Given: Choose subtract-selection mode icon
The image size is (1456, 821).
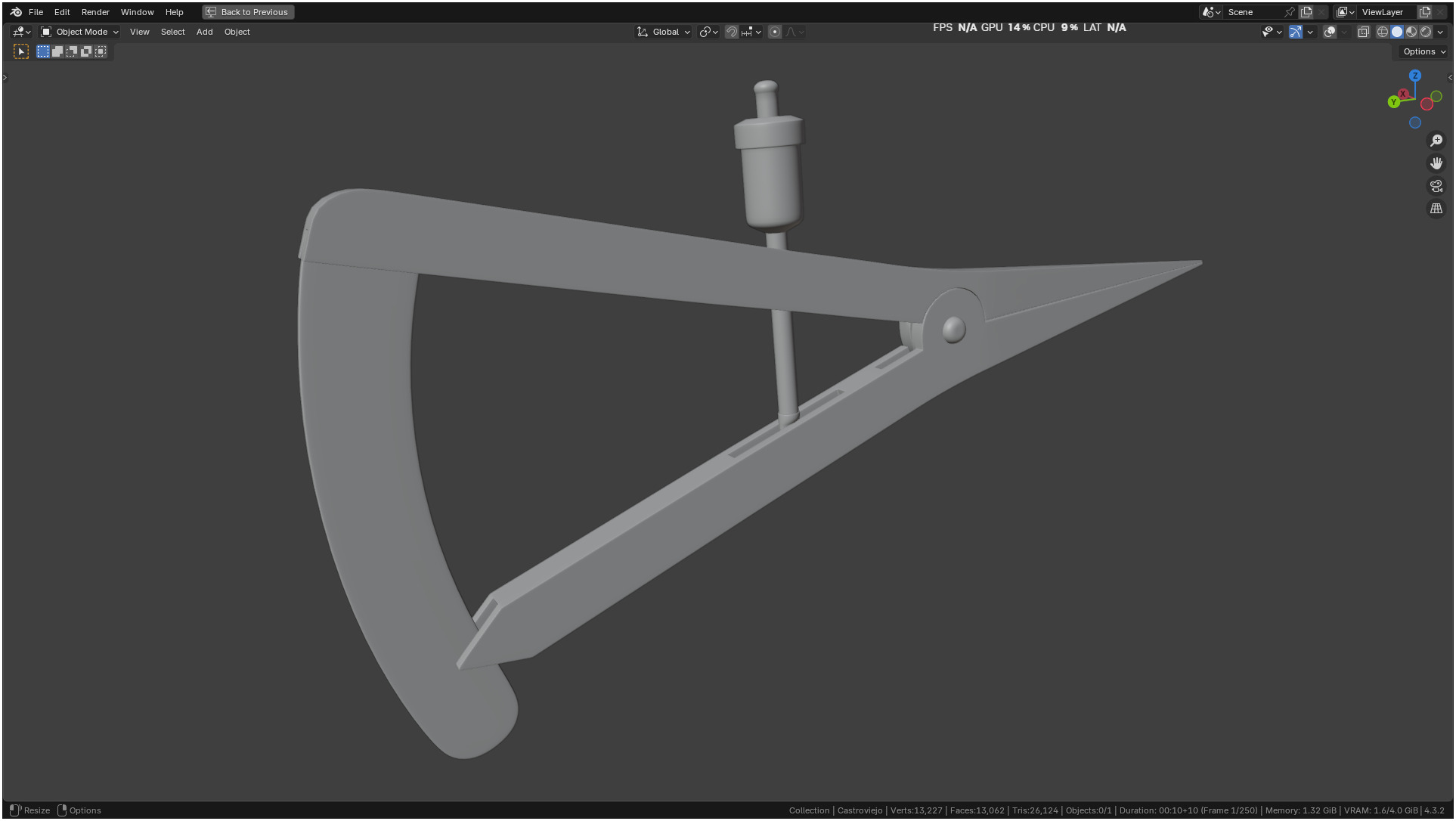Looking at the screenshot, I should pos(72,51).
